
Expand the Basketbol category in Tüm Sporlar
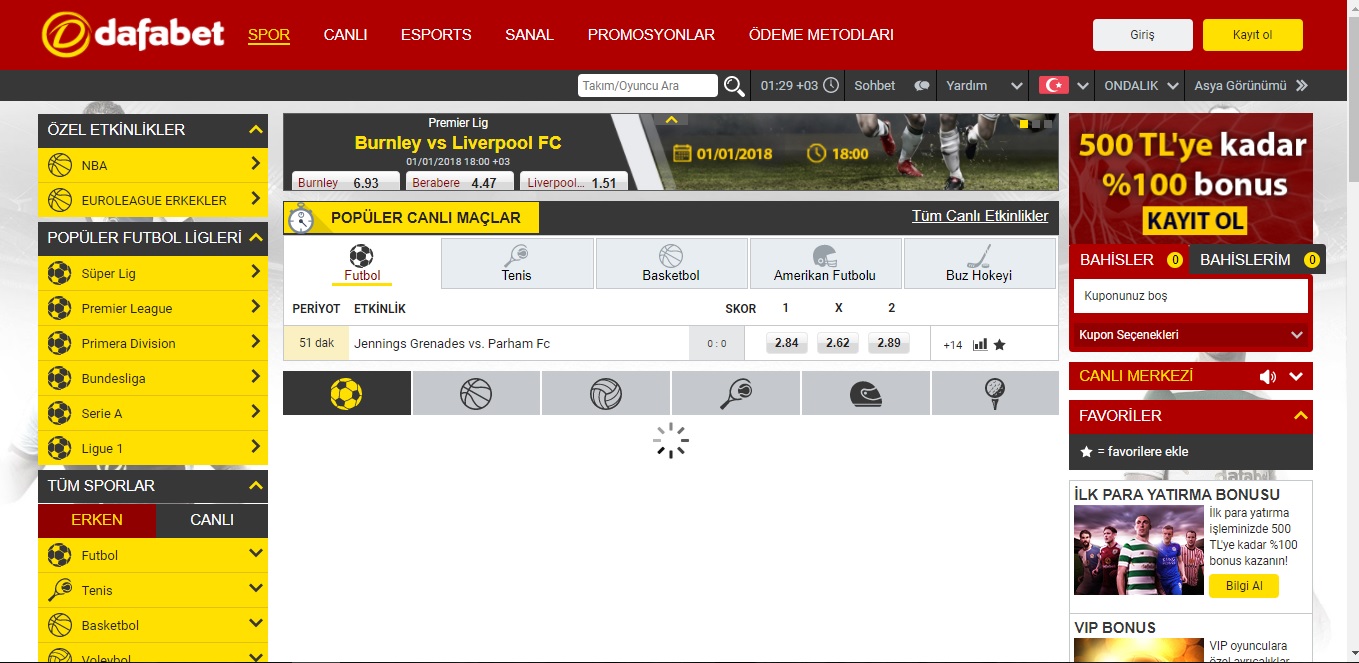pos(256,624)
